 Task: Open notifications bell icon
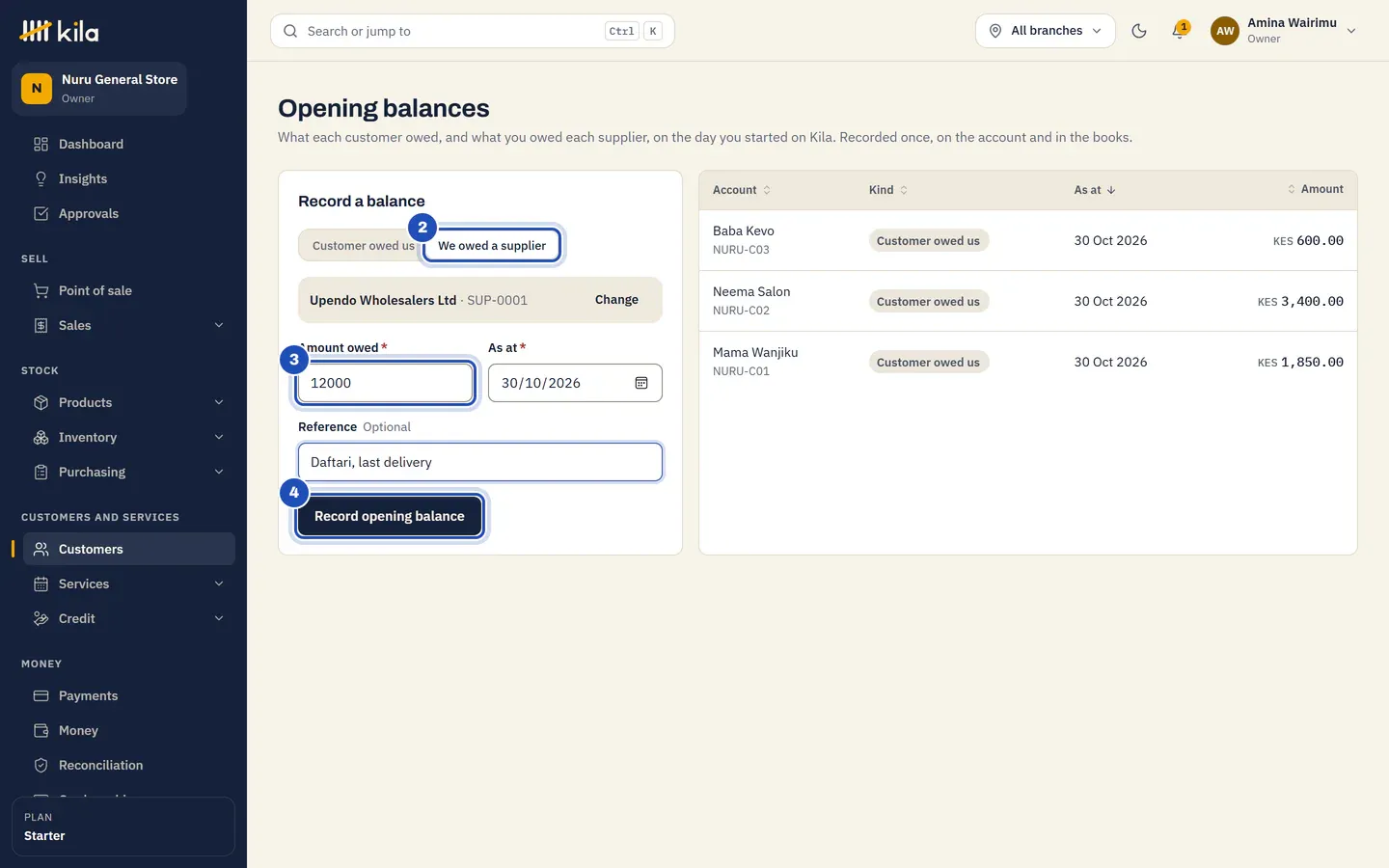pyautogui.click(x=1179, y=31)
